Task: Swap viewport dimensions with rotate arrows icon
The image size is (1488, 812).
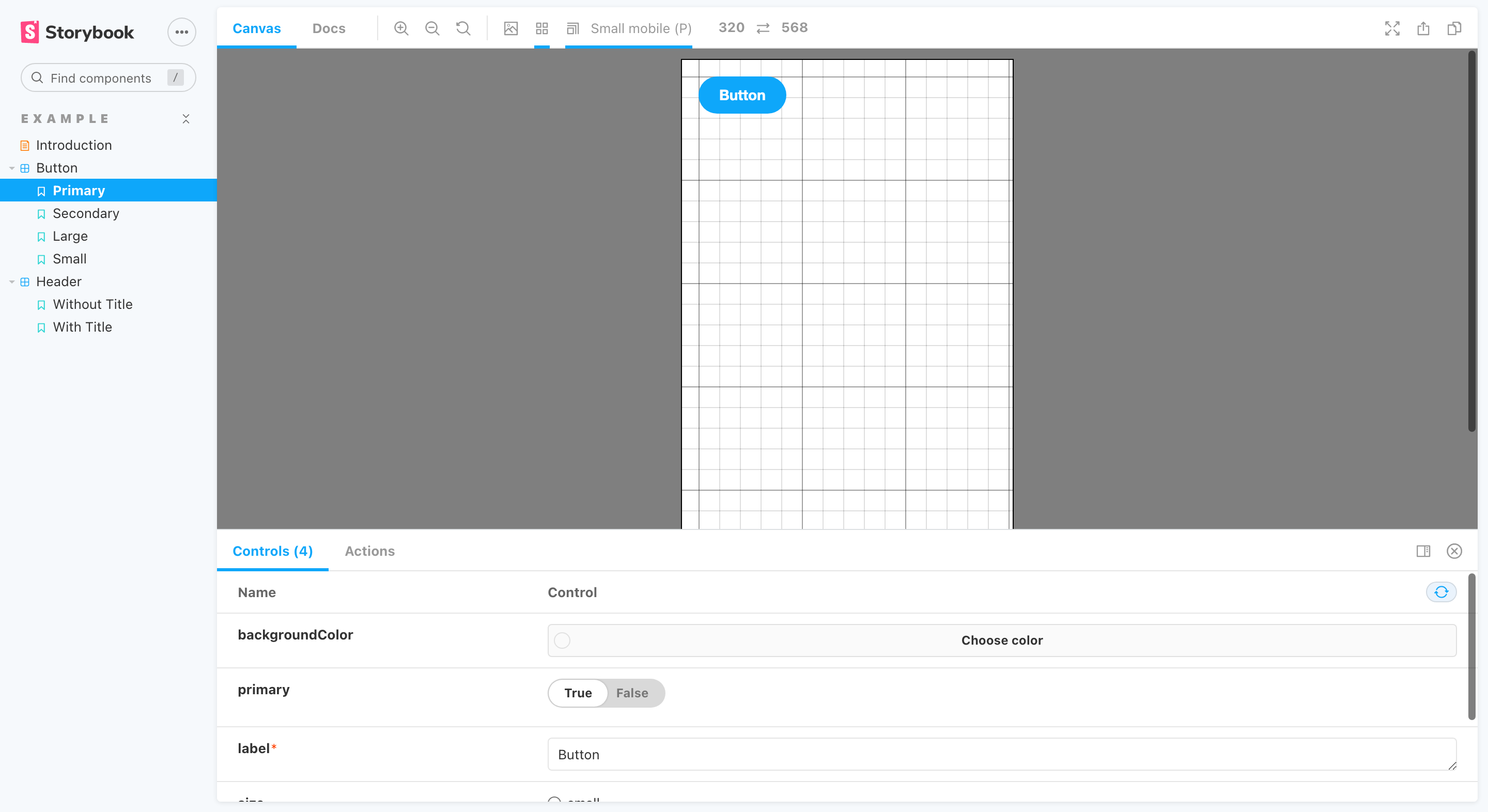Action: pyautogui.click(x=763, y=28)
